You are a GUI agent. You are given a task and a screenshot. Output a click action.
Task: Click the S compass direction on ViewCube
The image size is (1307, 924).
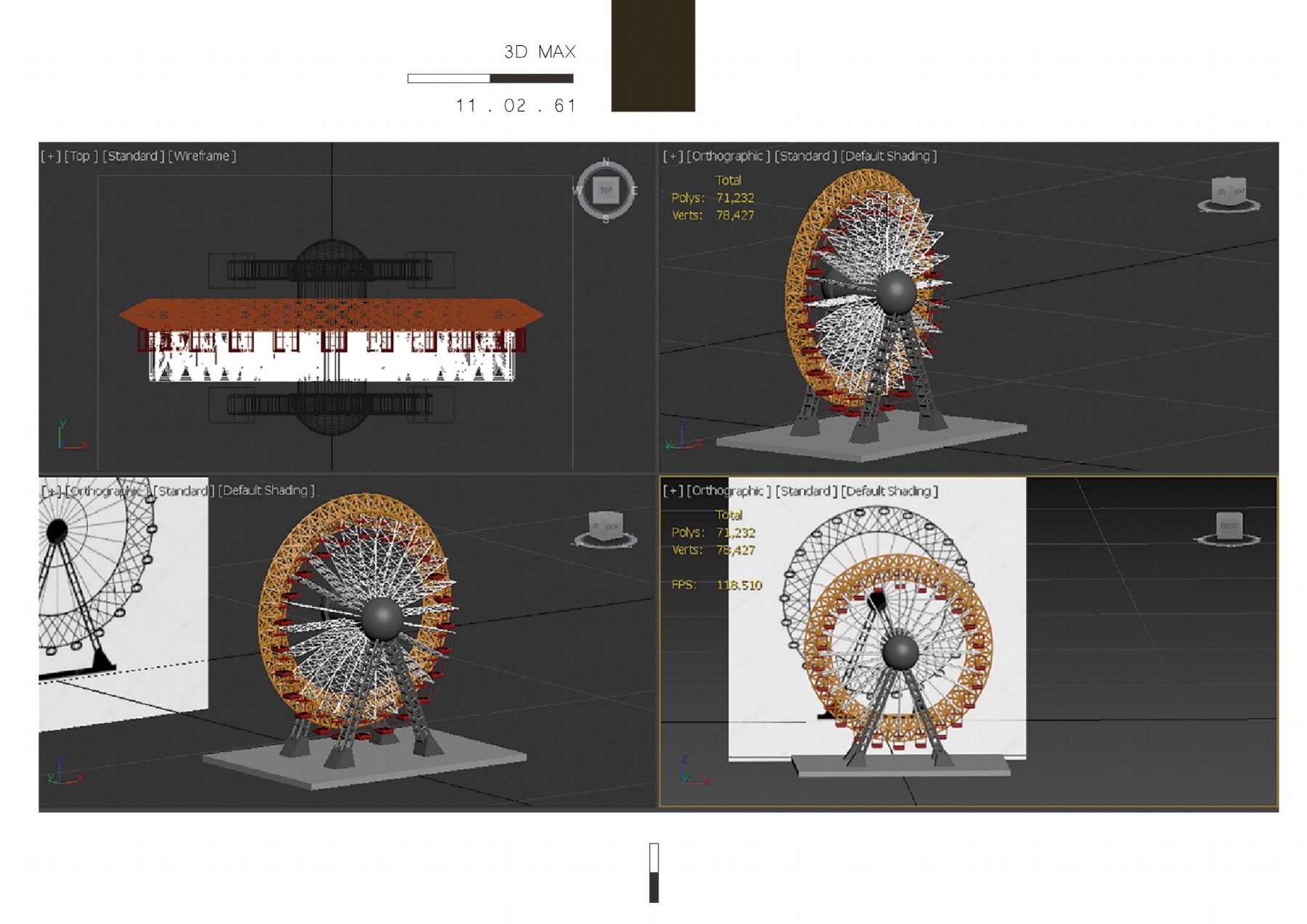(606, 218)
